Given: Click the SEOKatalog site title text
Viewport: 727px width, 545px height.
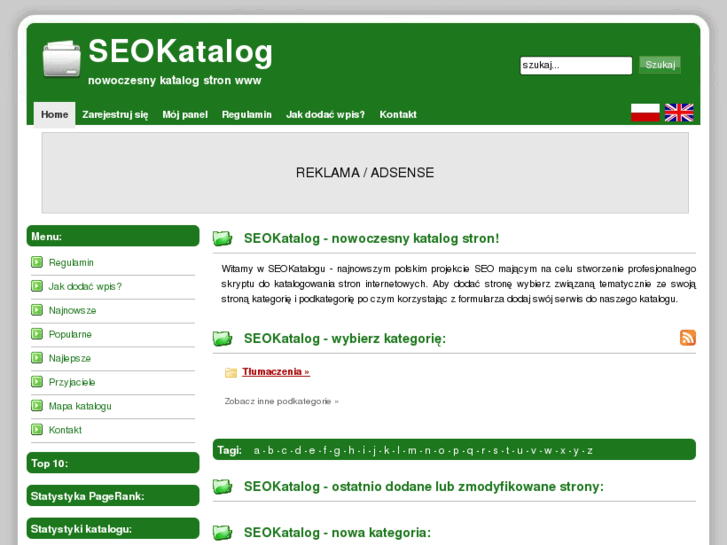Looking at the screenshot, I should tap(180, 51).
